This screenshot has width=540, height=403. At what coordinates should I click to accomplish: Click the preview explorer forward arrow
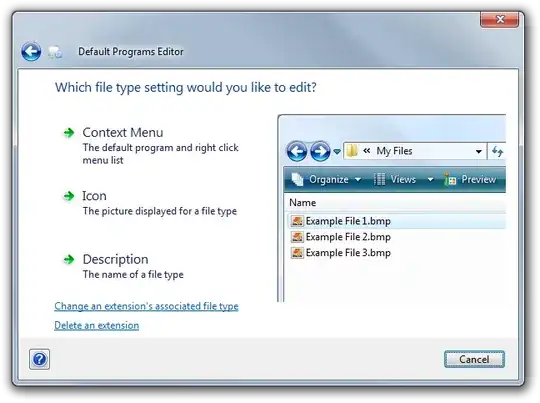click(x=320, y=151)
